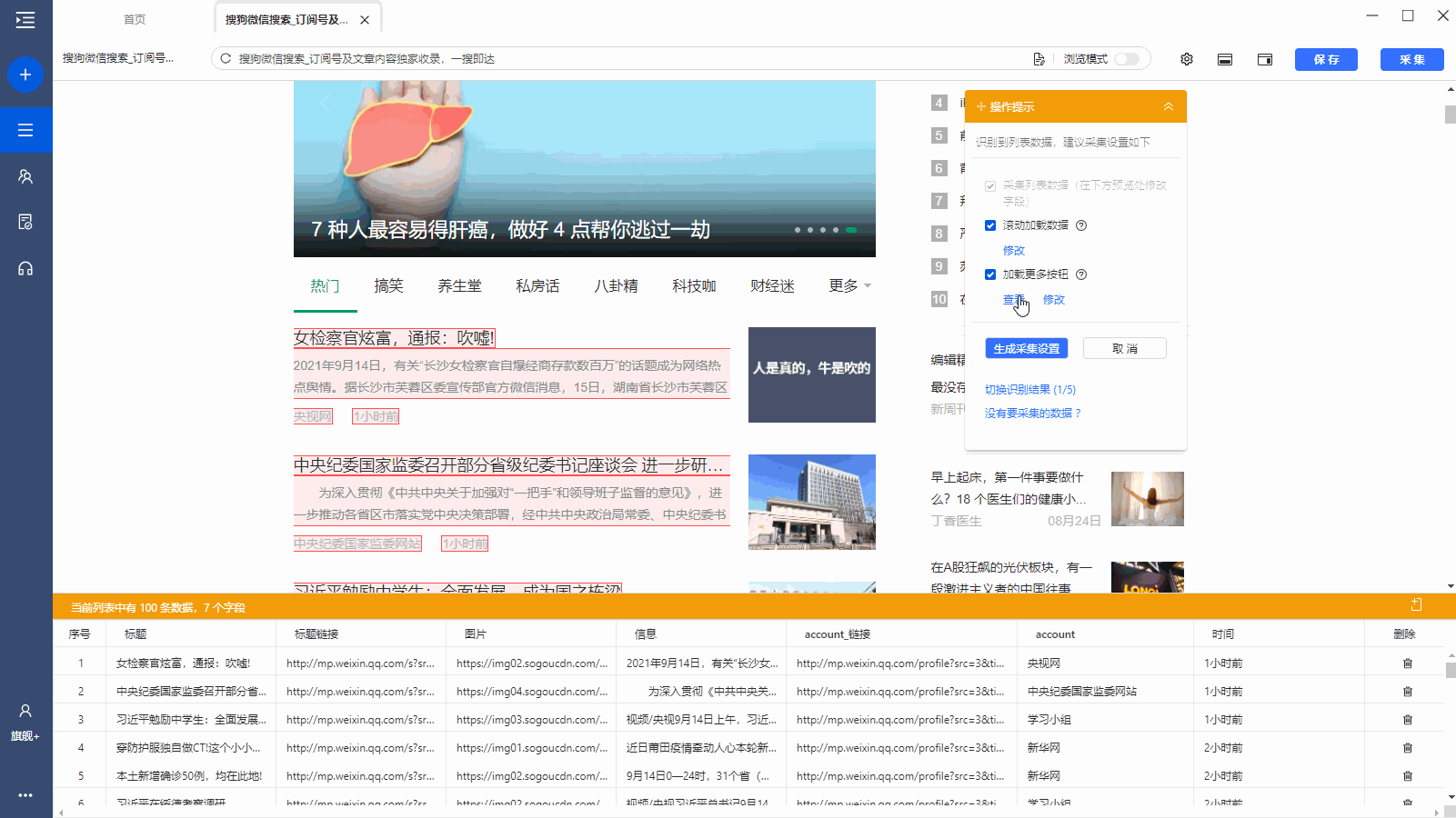
Task: Click the user account icon above 旗舰+
Action: click(25, 711)
